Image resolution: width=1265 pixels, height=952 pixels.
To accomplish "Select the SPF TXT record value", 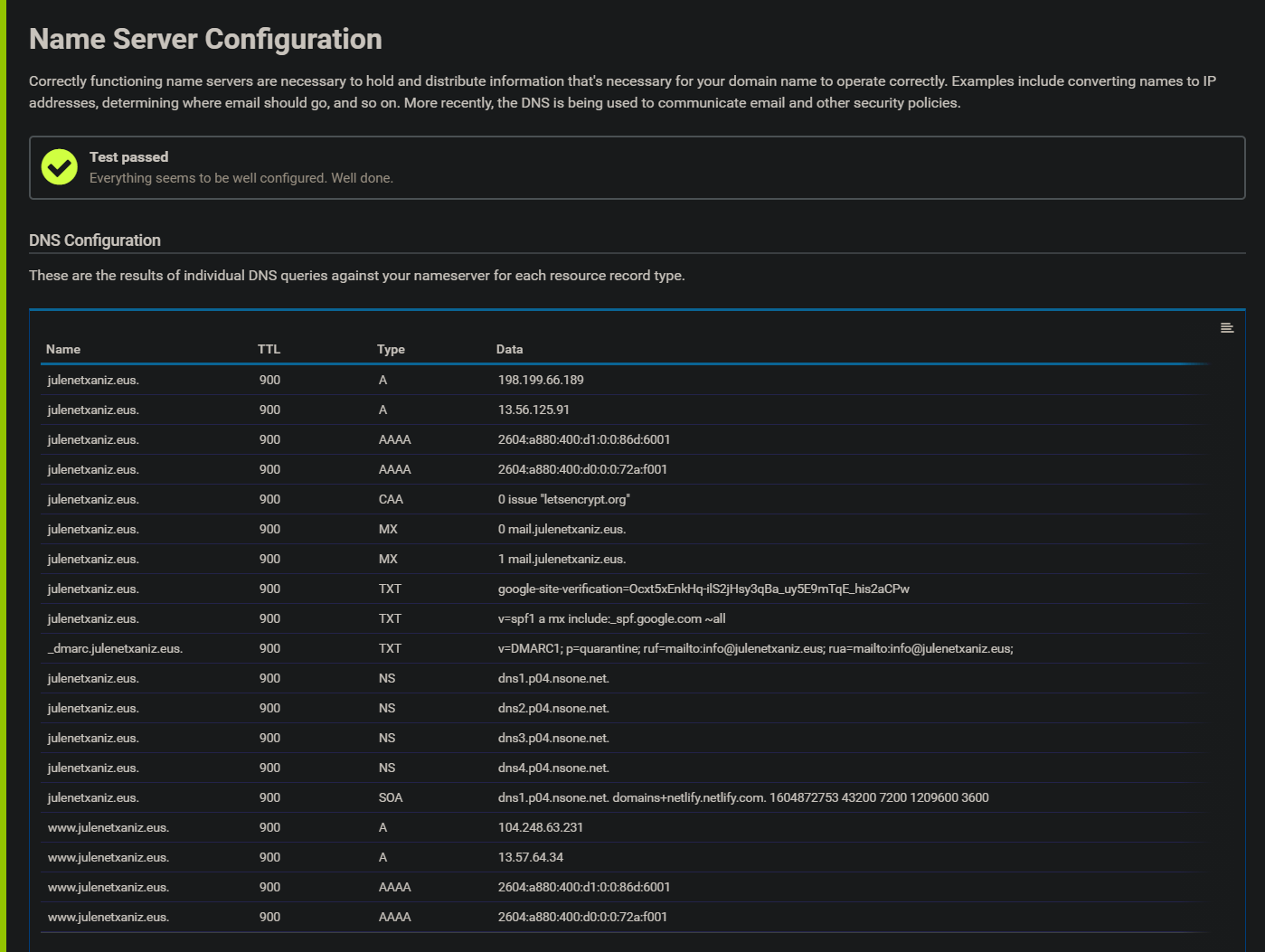I will 611,618.
